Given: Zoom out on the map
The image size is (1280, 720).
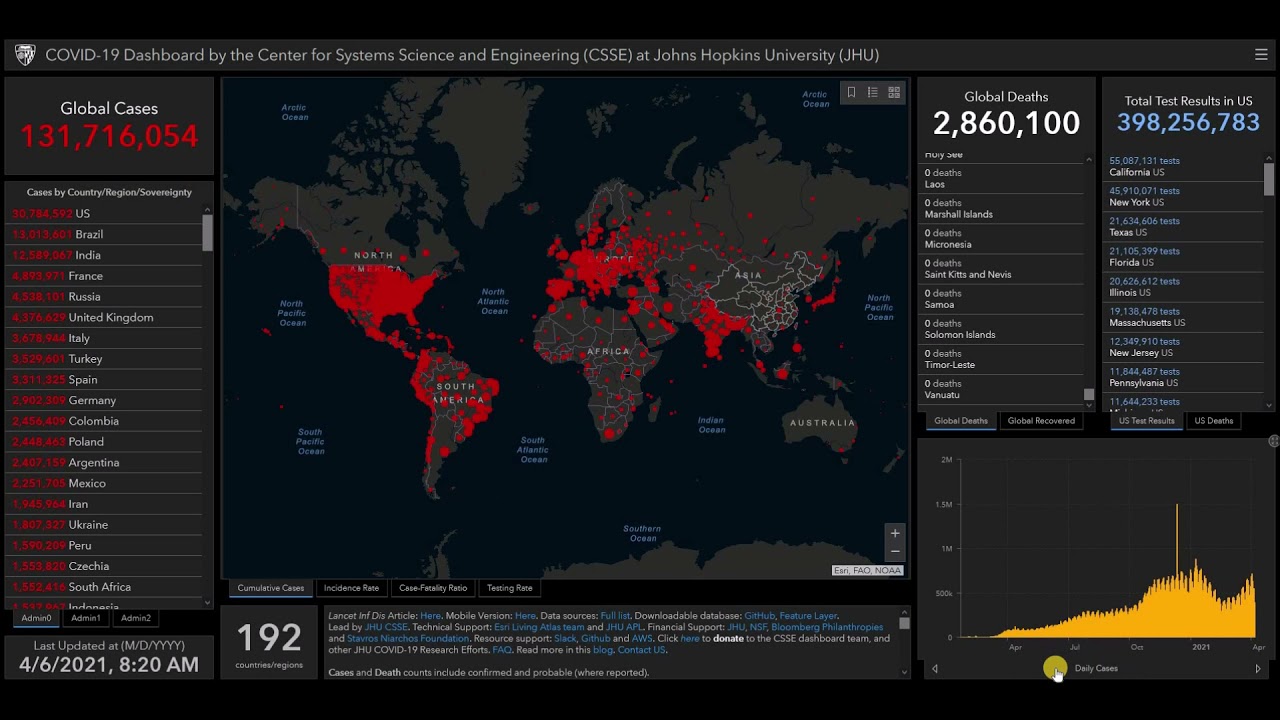Looking at the screenshot, I should (x=895, y=551).
